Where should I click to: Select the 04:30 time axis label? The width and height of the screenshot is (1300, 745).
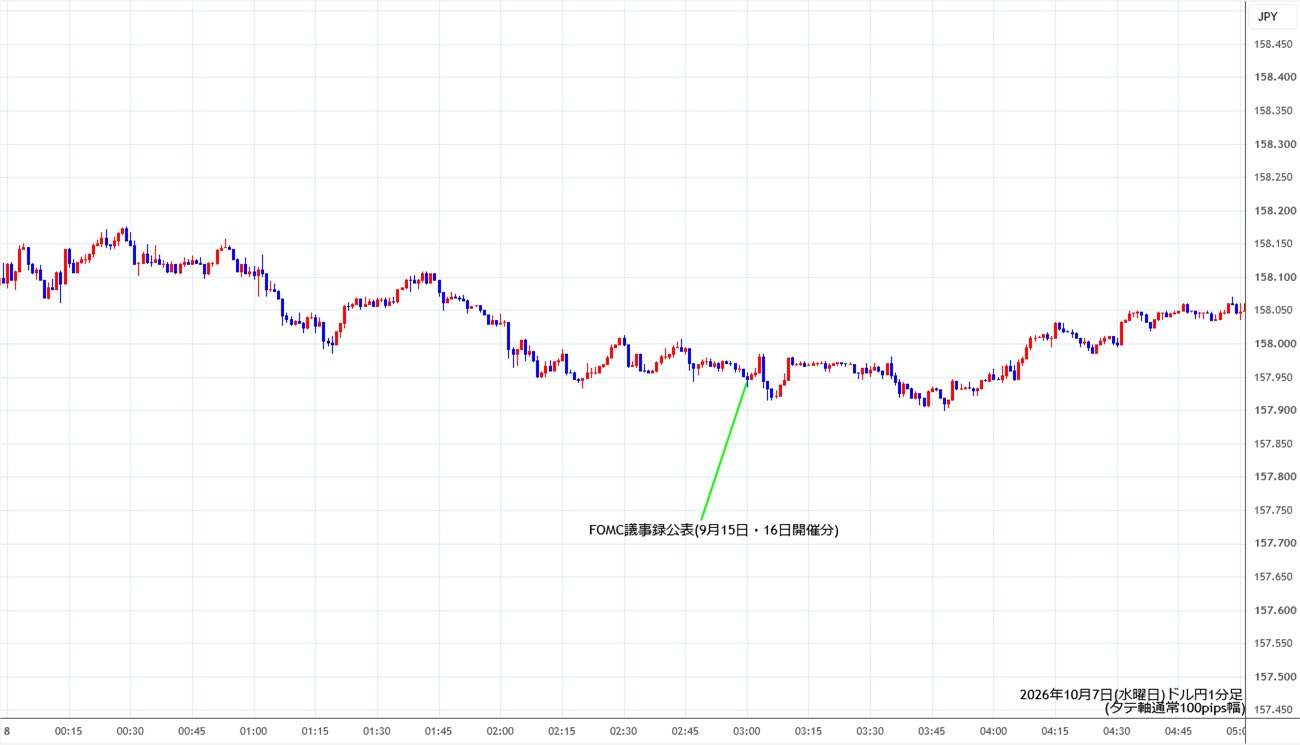1117,731
